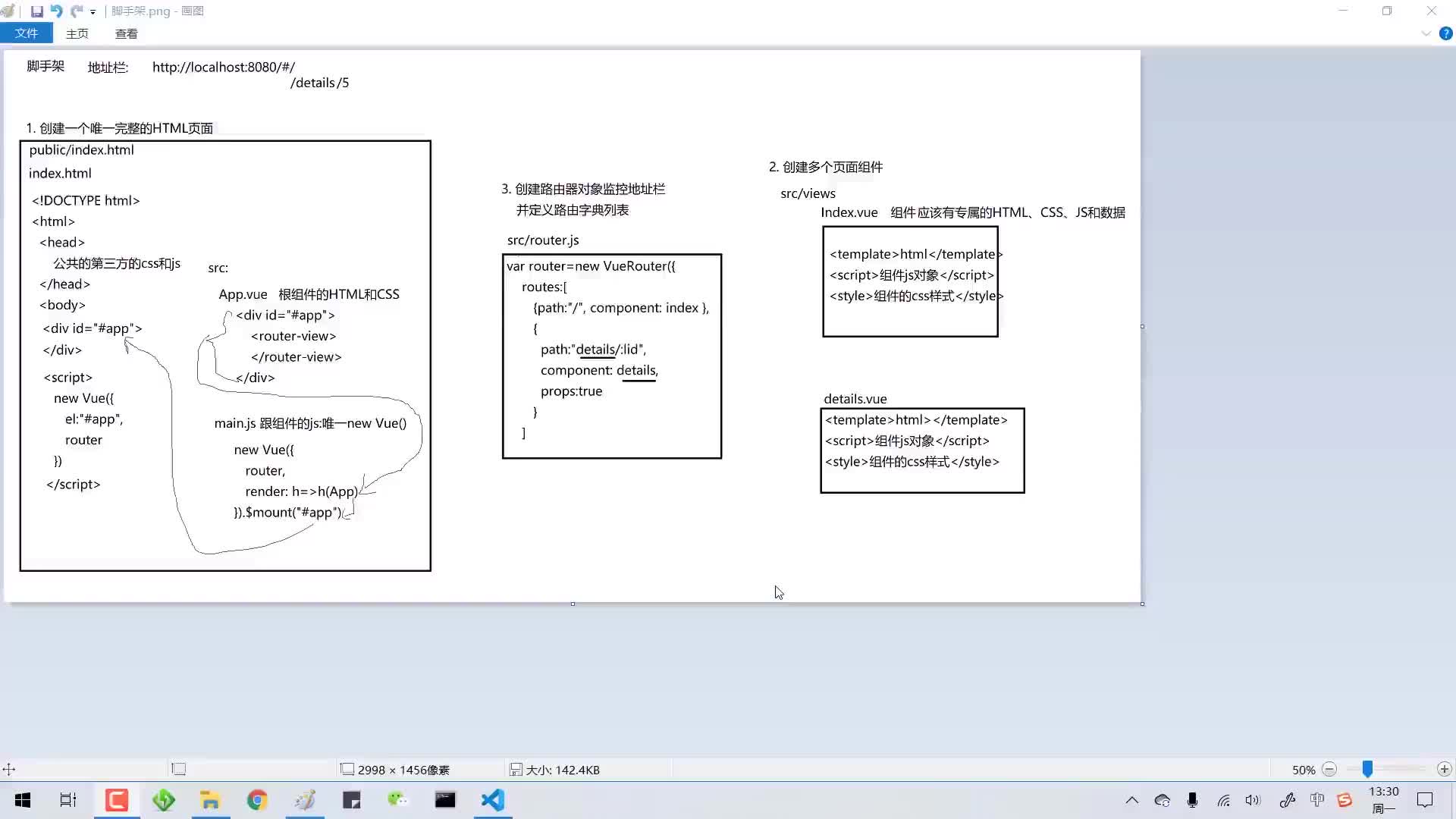Show hidden system tray icons
The width and height of the screenshot is (1456, 819).
pos(1131,800)
